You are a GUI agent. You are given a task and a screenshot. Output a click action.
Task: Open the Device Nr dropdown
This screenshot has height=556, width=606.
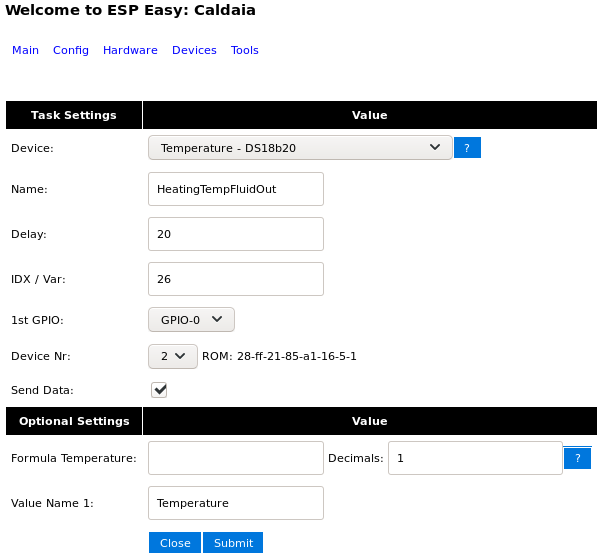pyautogui.click(x=173, y=356)
